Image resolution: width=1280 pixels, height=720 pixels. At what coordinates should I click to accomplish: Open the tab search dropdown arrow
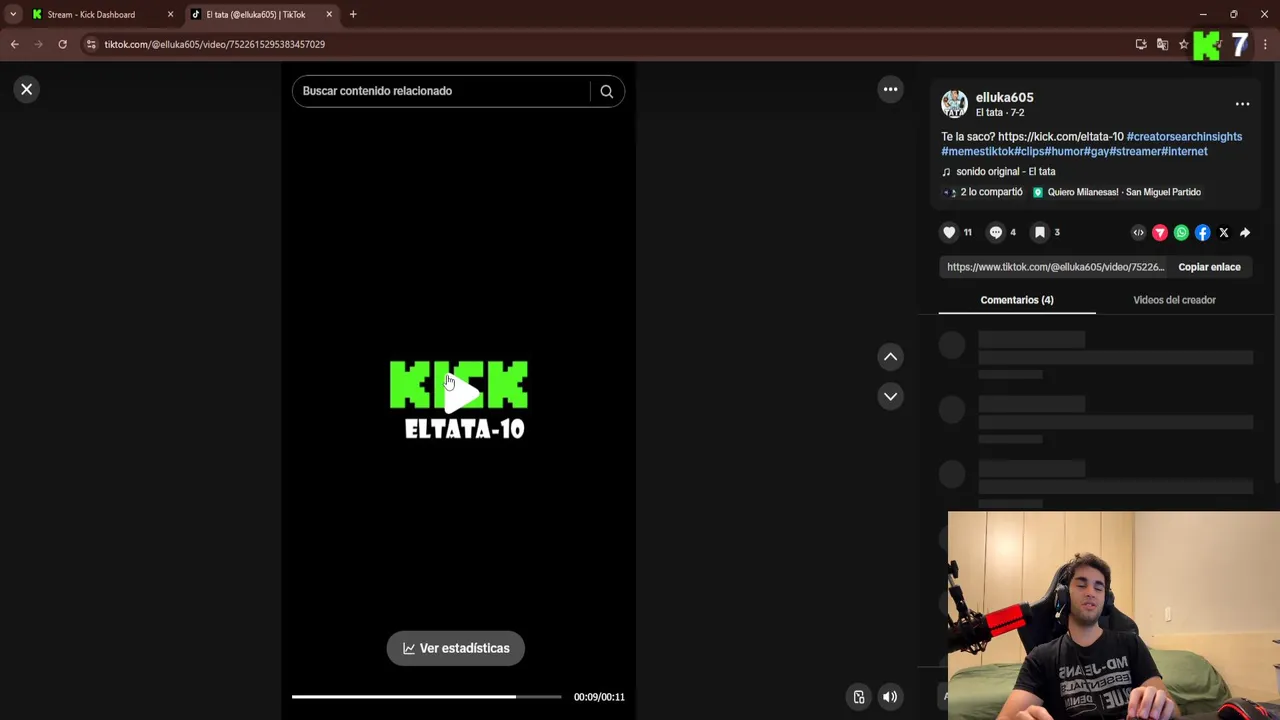pyautogui.click(x=13, y=15)
